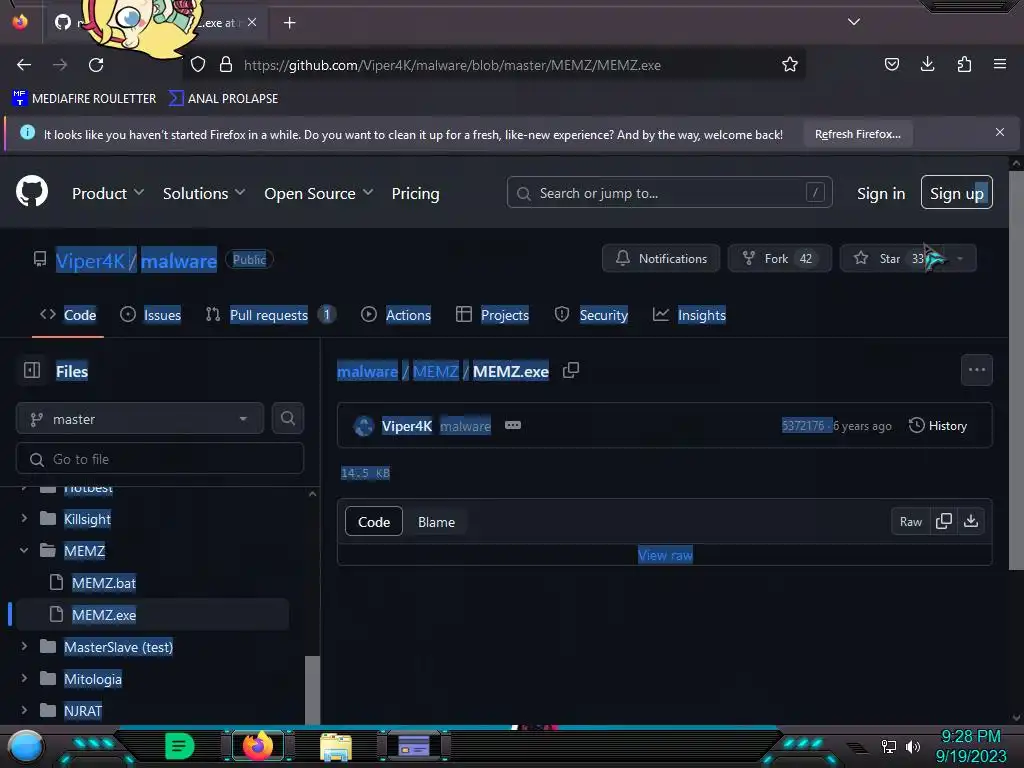Switch to Blame view
This screenshot has width=1024, height=768.
(436, 522)
